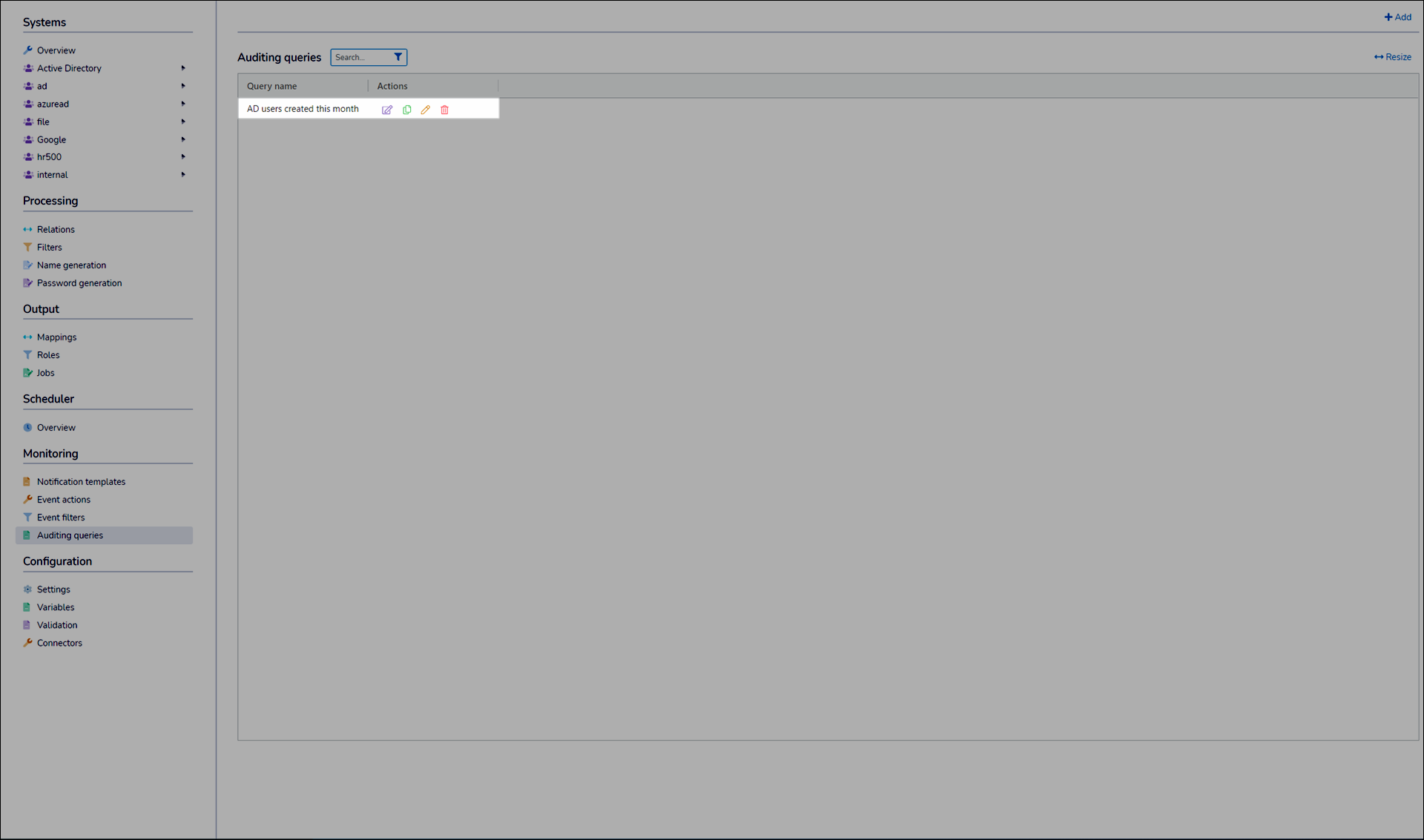This screenshot has height=840, width=1424.
Task: Expand the Google system submenu arrow
Action: [x=183, y=139]
